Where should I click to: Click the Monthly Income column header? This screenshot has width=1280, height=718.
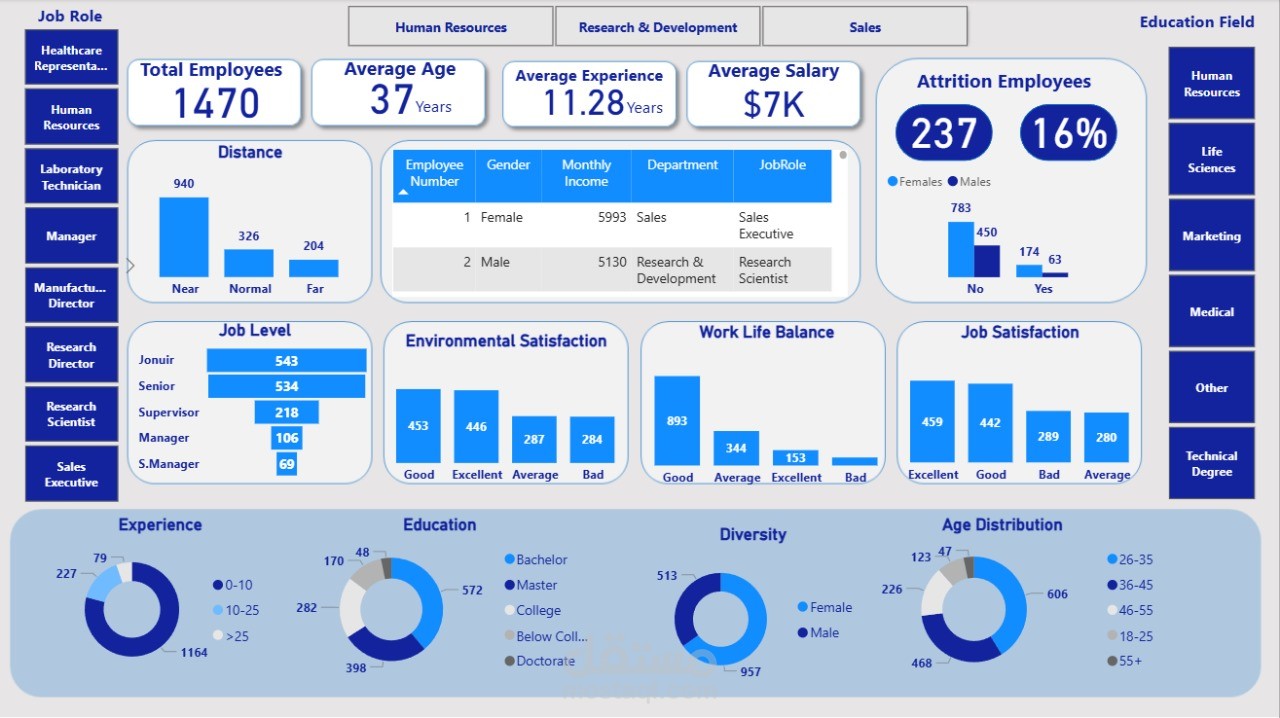tap(586, 175)
